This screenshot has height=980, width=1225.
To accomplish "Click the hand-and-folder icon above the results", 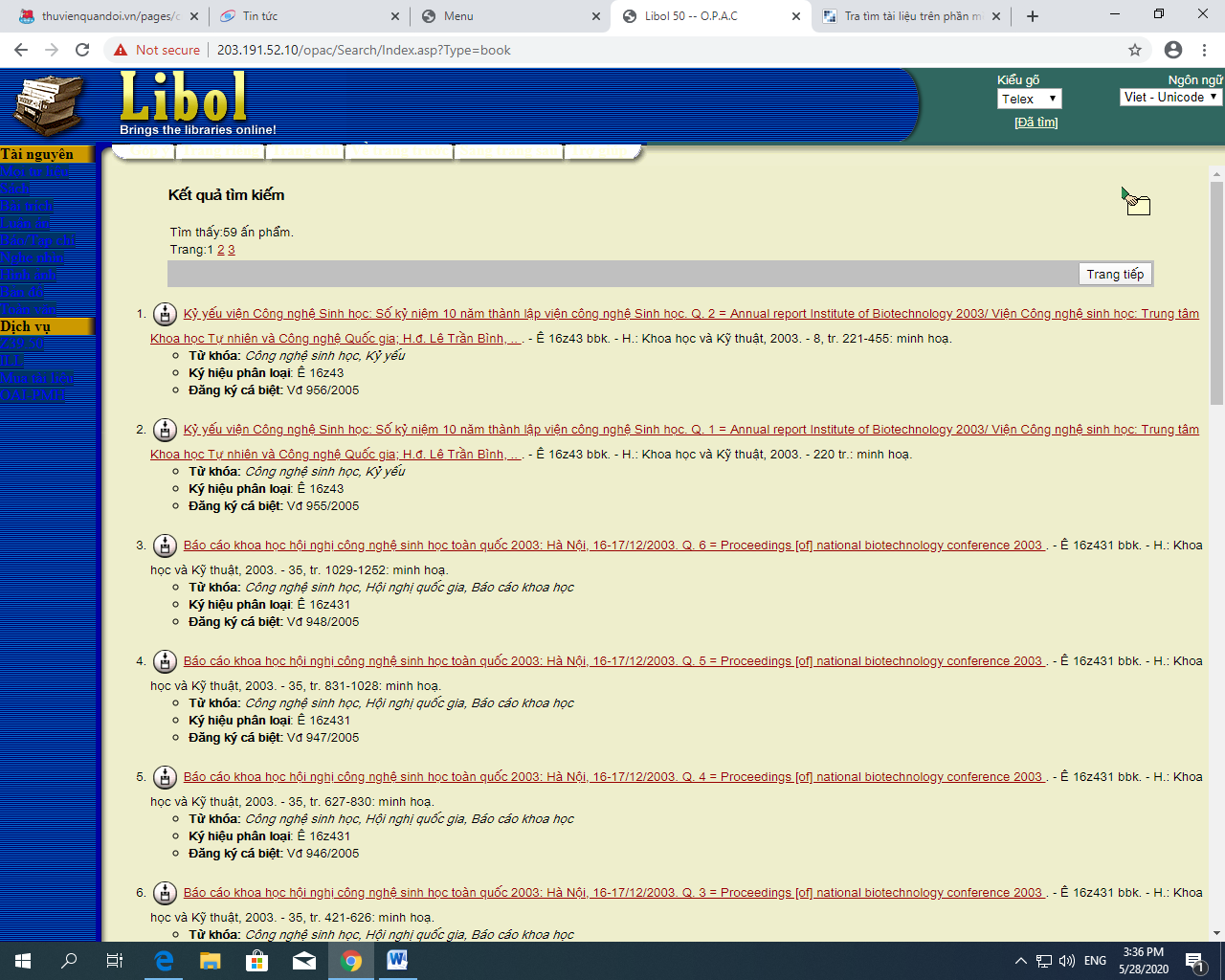I will [1136, 201].
